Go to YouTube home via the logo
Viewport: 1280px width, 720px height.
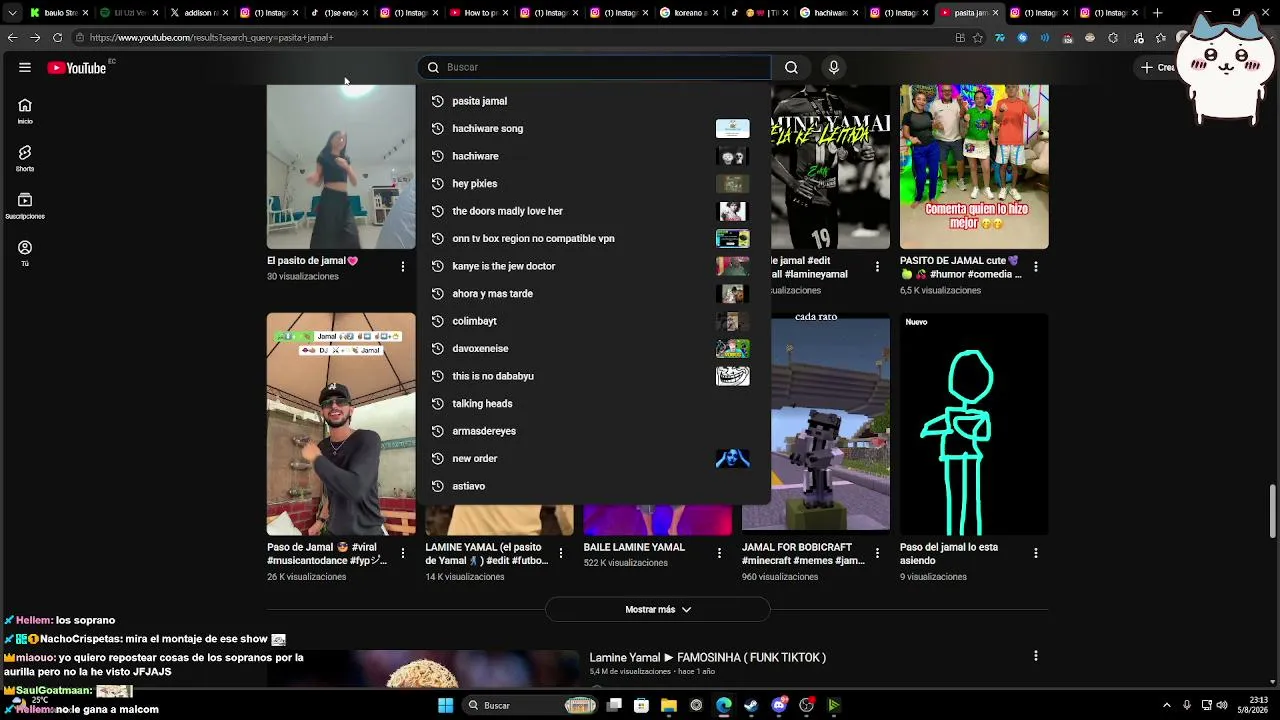[x=77, y=68]
